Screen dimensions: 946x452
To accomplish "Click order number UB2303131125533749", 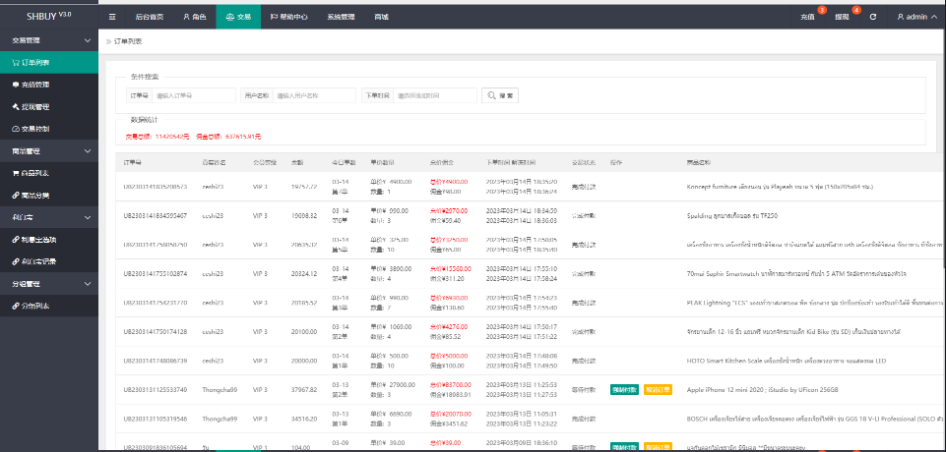I will (155, 390).
